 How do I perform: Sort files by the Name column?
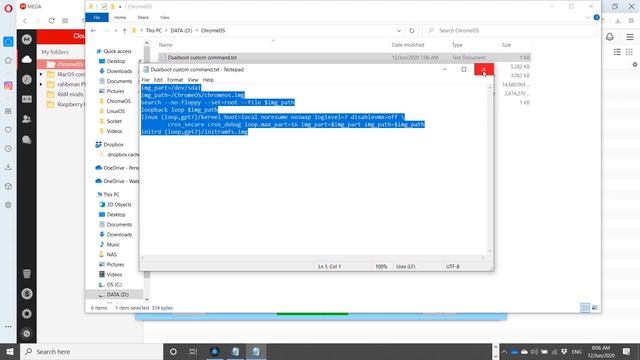(x=166, y=45)
